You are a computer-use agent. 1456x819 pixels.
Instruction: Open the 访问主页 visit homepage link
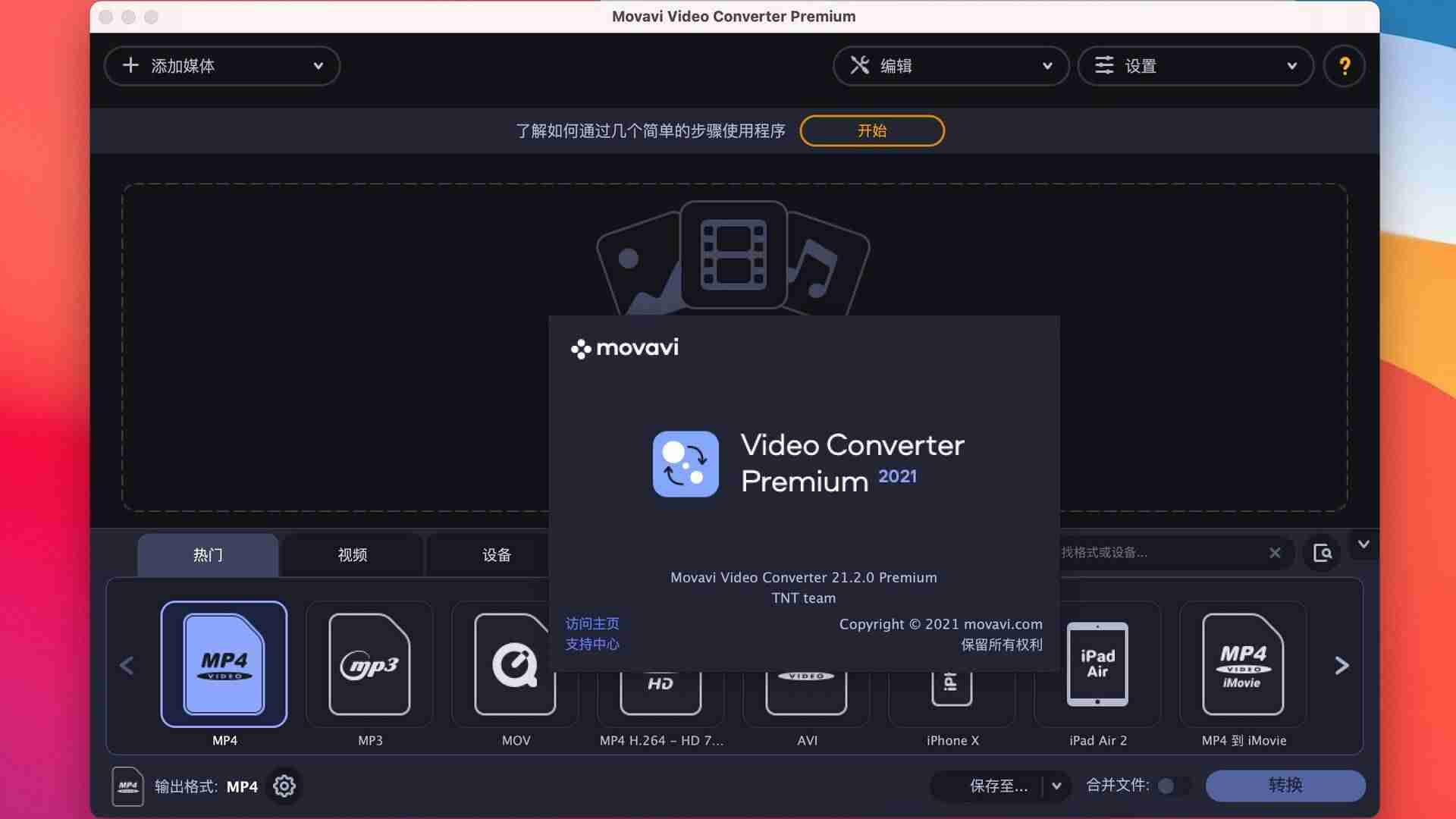pyautogui.click(x=592, y=623)
